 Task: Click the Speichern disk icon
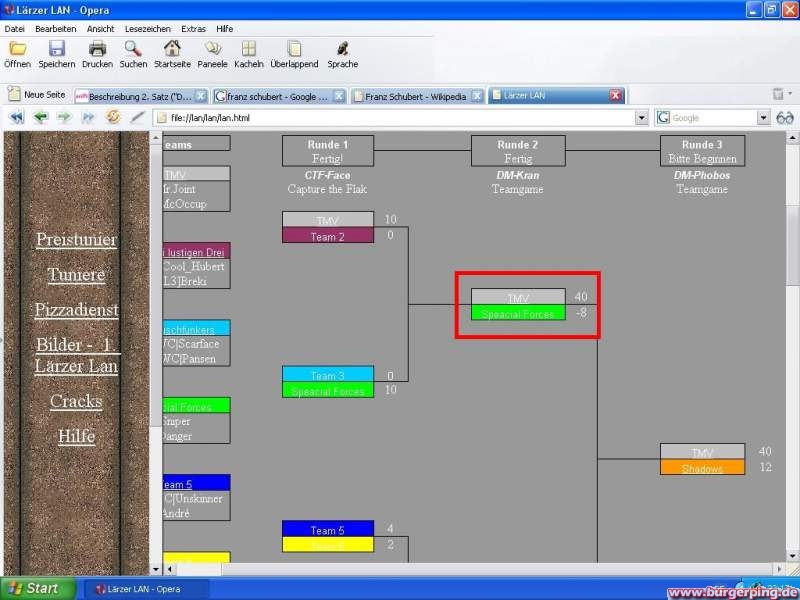(57, 49)
